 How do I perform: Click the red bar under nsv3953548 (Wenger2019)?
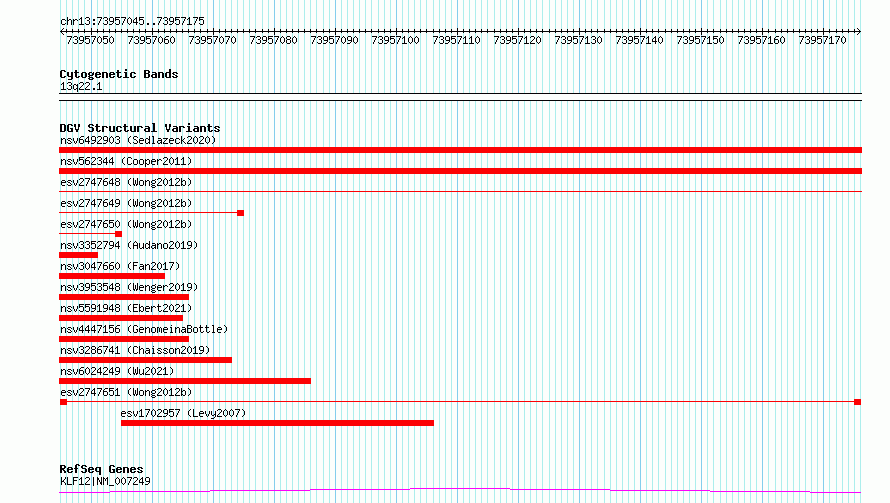tap(124, 297)
